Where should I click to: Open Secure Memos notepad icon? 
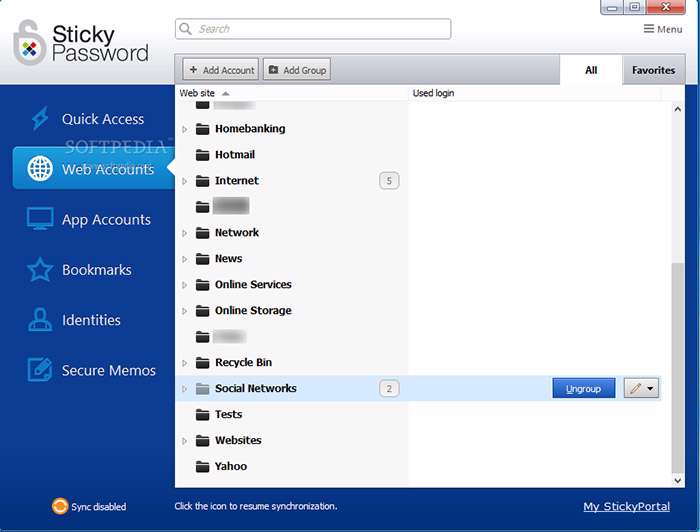(40, 370)
